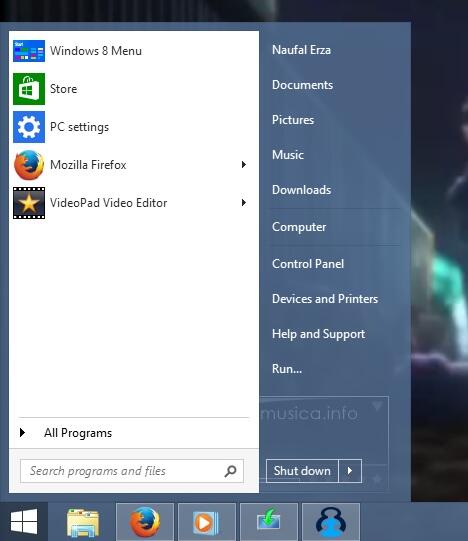Image resolution: width=468 pixels, height=541 pixels.
Task: Open Music from the Start menu
Action: point(288,155)
